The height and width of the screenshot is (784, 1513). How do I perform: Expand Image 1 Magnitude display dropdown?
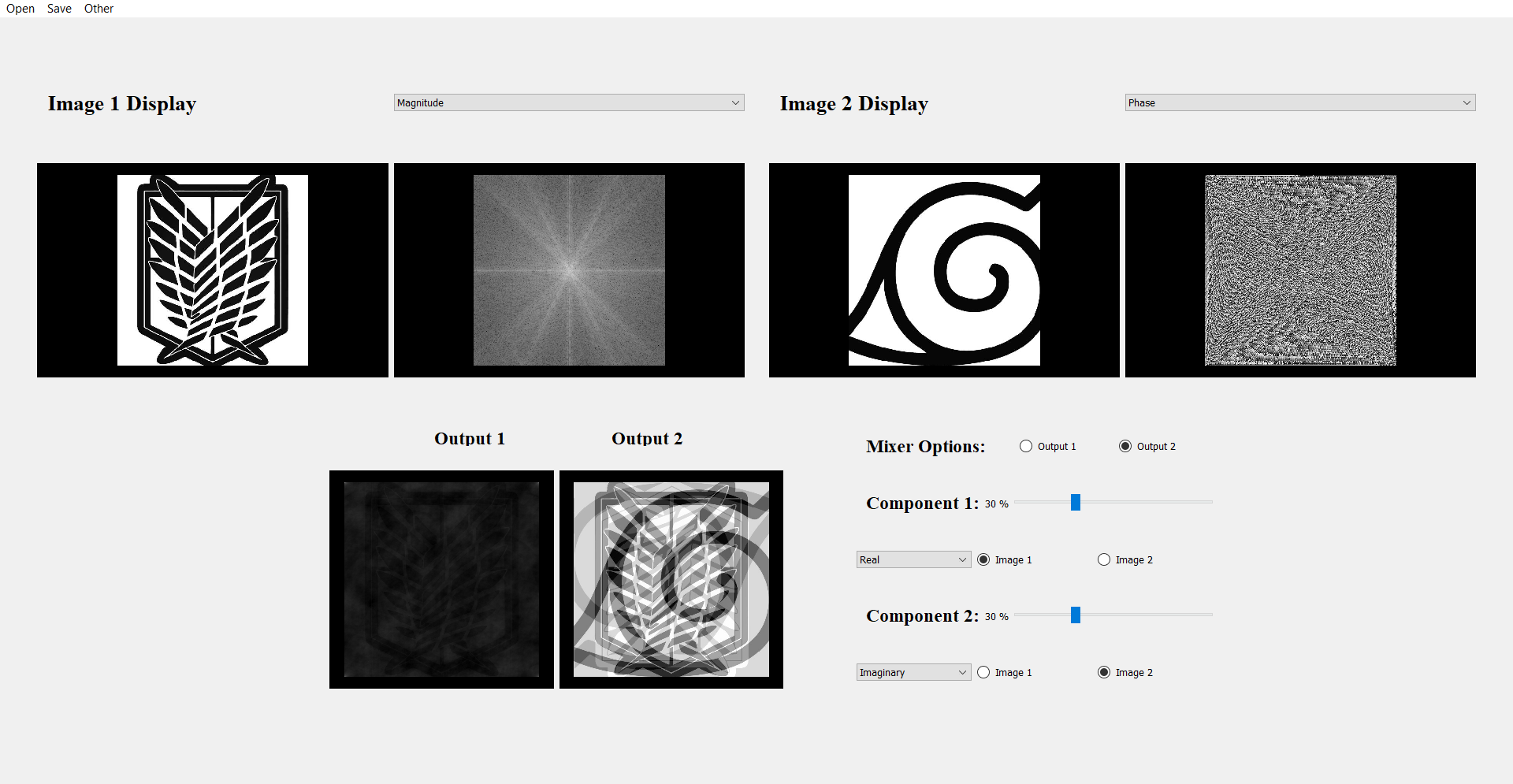[x=569, y=102]
